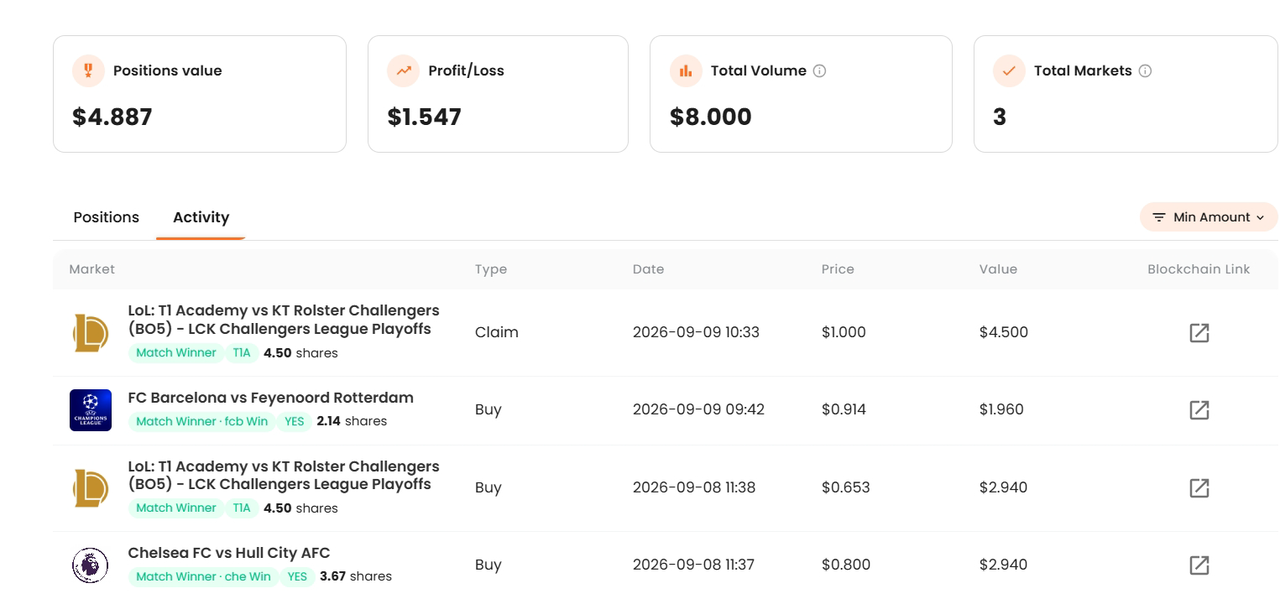This screenshot has height=599, width=1280.
Task: Click the $4.887 positions value amount
Action: (112, 117)
